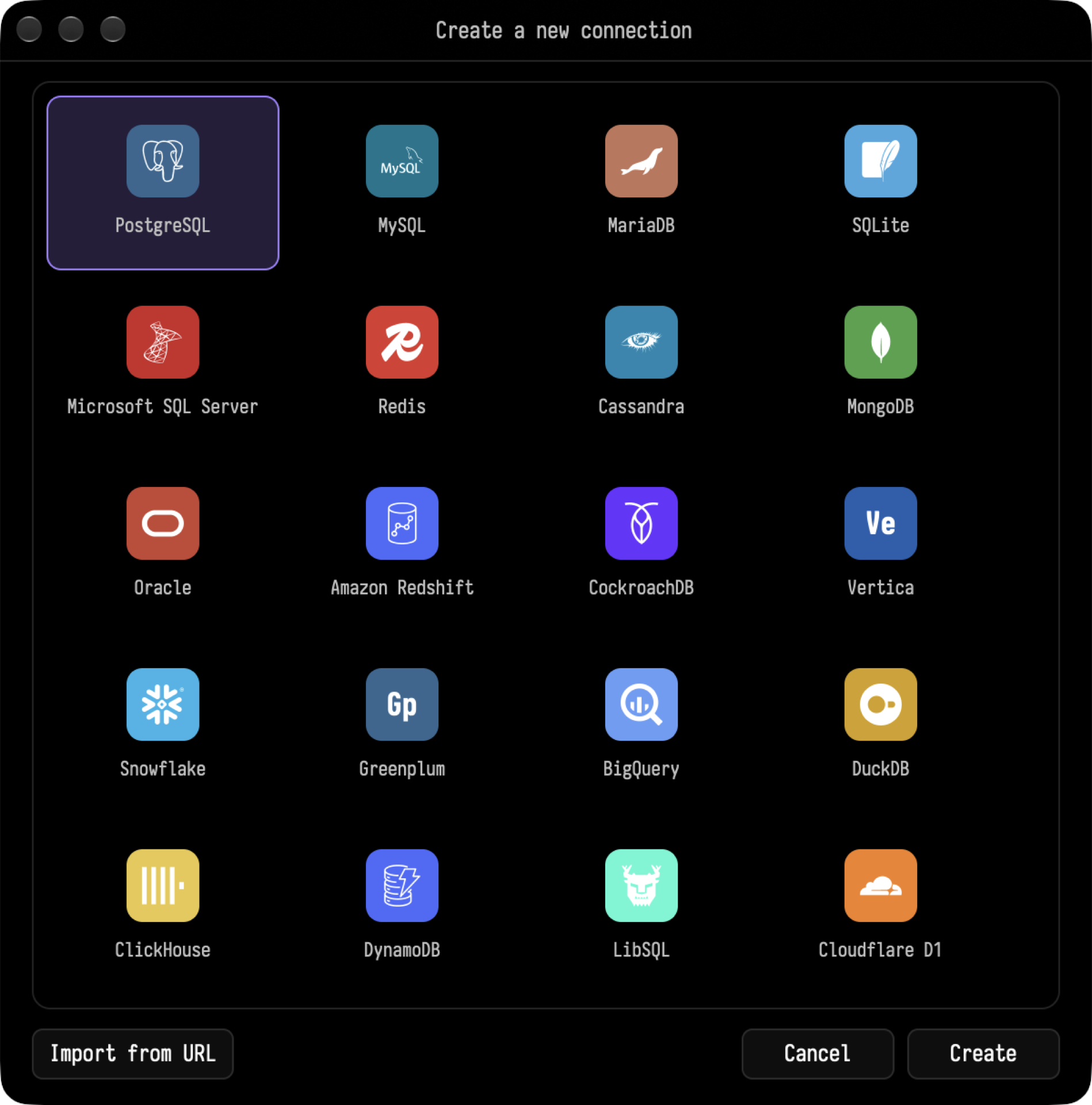Image resolution: width=1092 pixels, height=1105 pixels.
Task: Click the "DynamoDB" label
Action: pos(402,950)
